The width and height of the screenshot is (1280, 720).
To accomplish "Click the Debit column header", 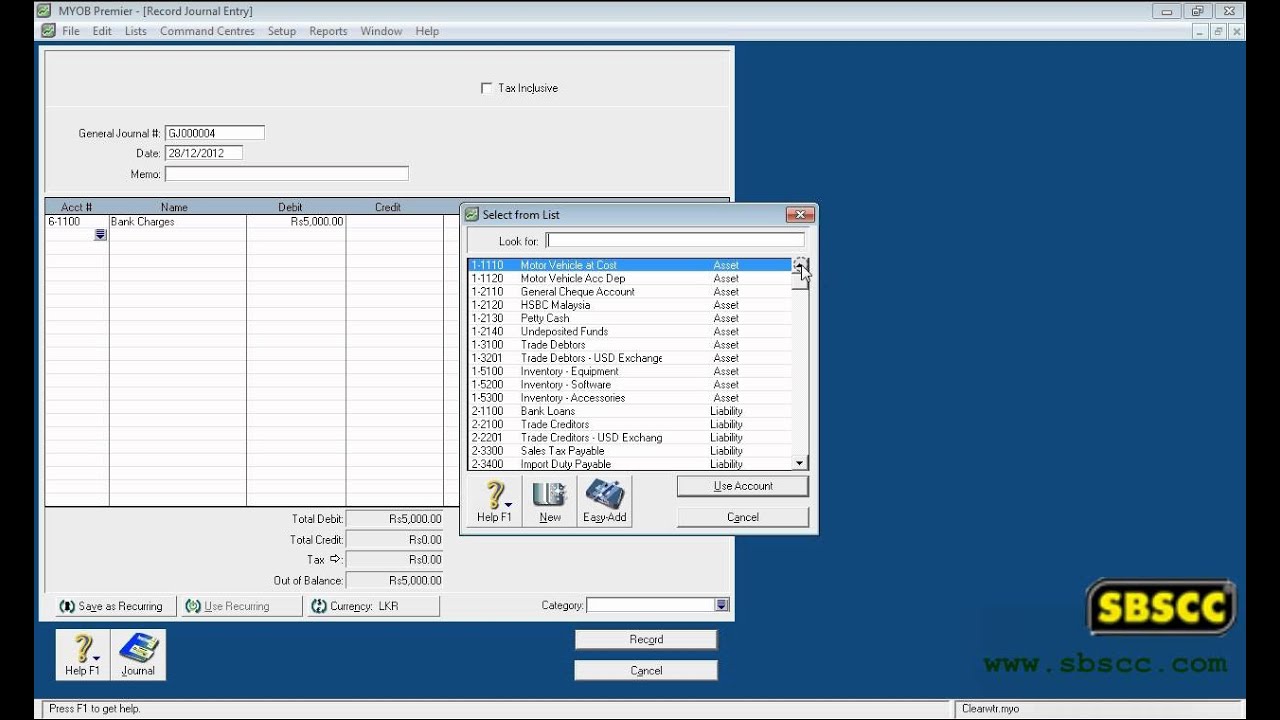I will [290, 207].
